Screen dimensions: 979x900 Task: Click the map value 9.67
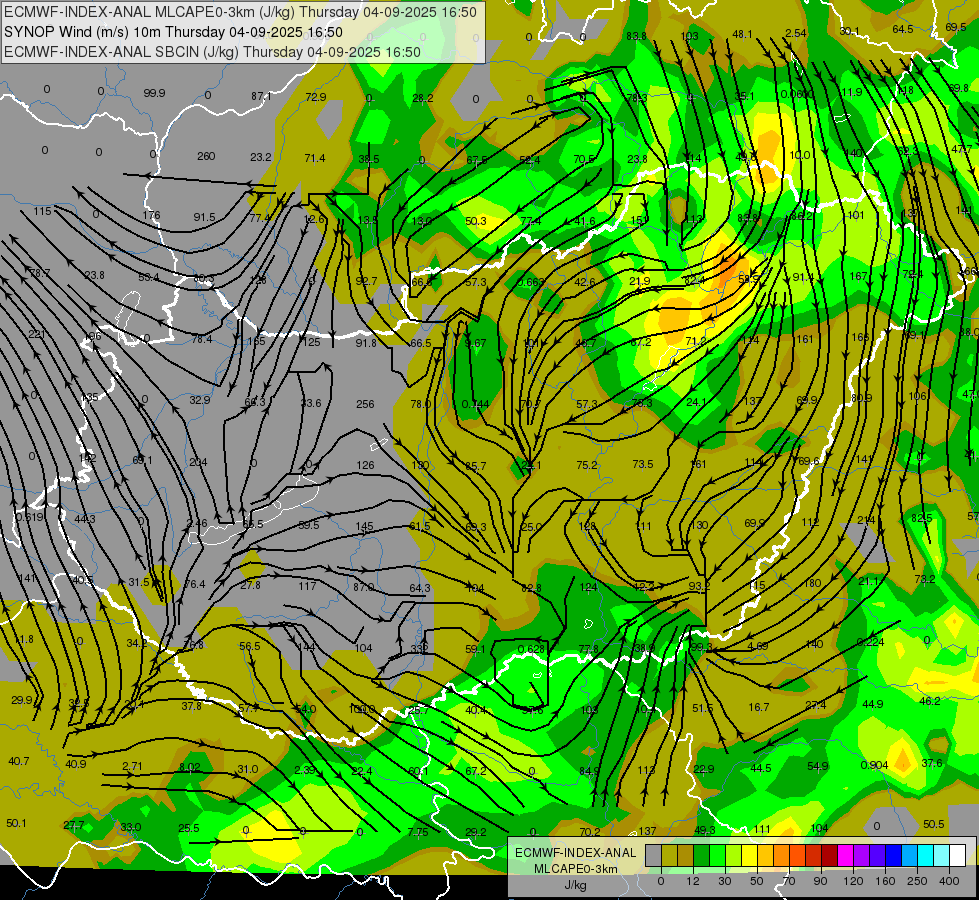475,343
